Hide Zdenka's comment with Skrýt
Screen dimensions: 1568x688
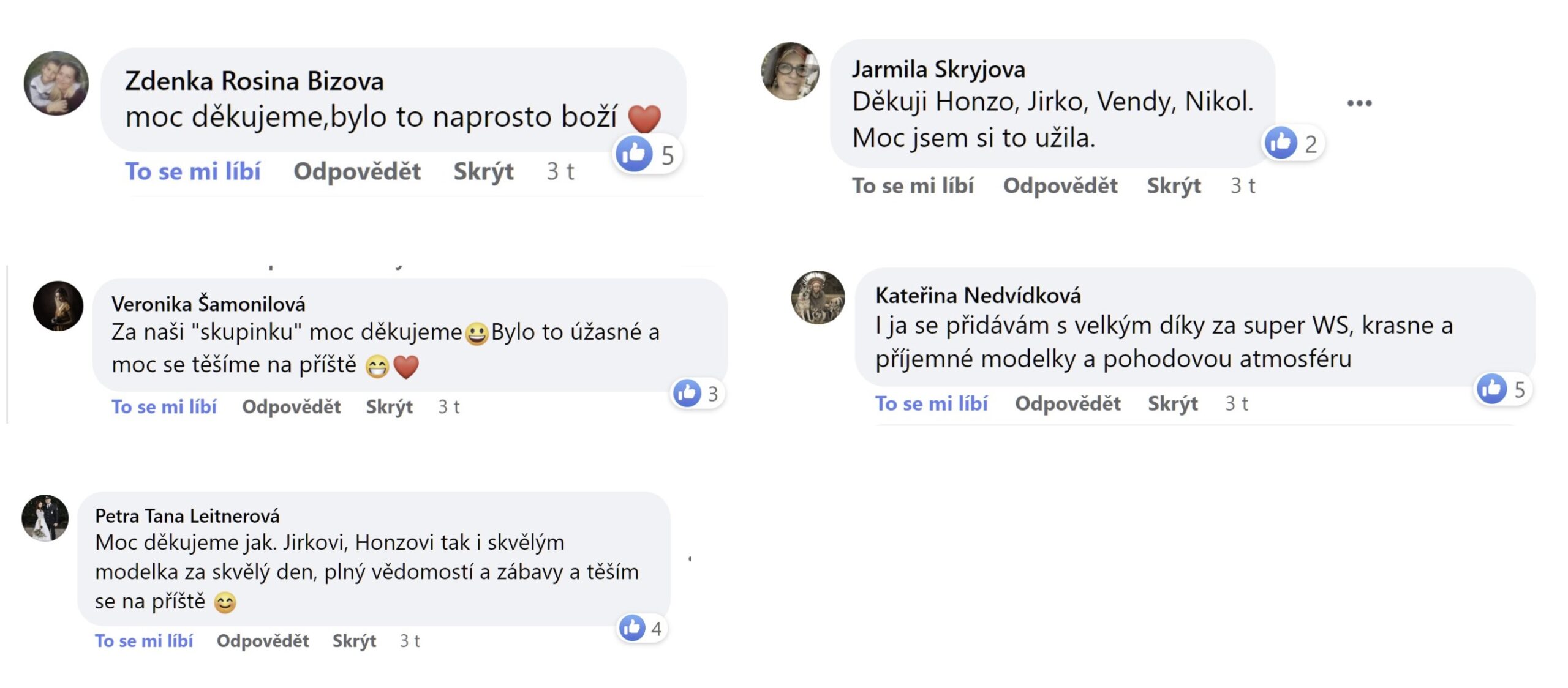[483, 171]
